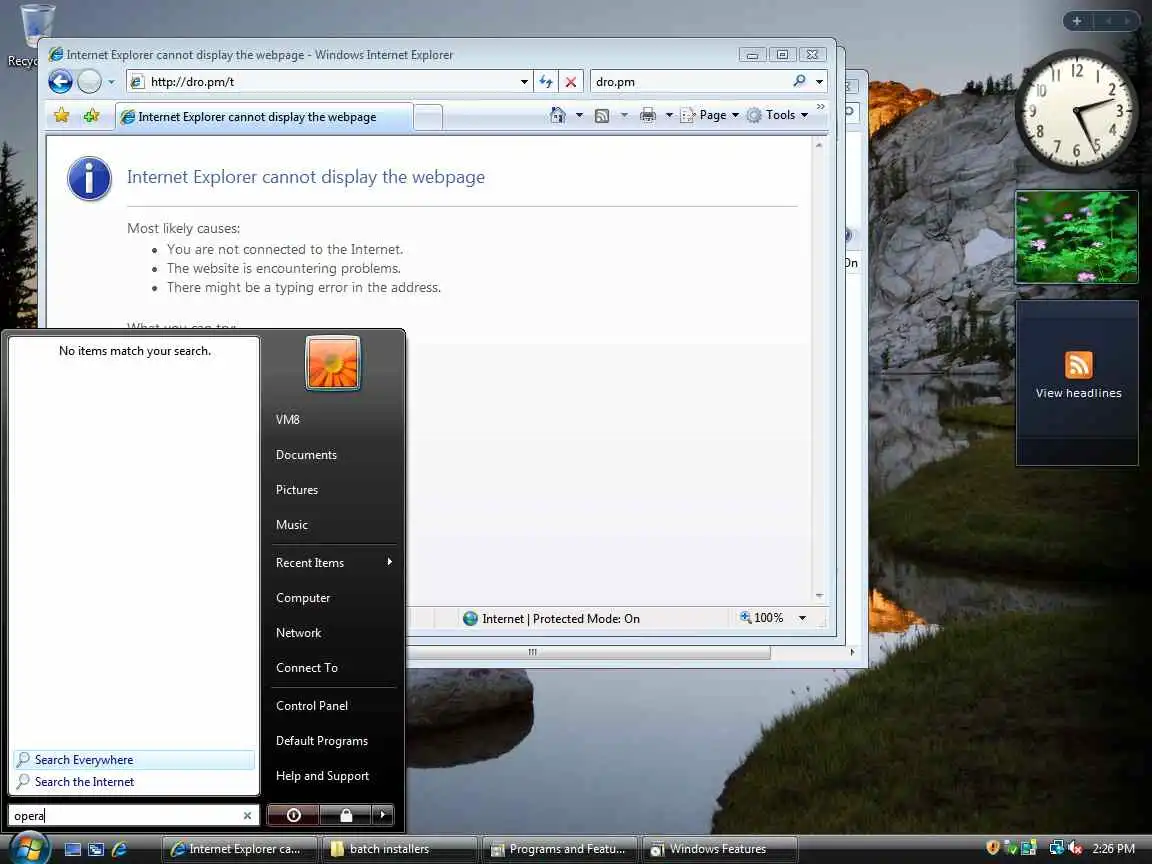Click the dro.pm search box
Image resolution: width=1152 pixels, height=864 pixels.
[x=691, y=82]
